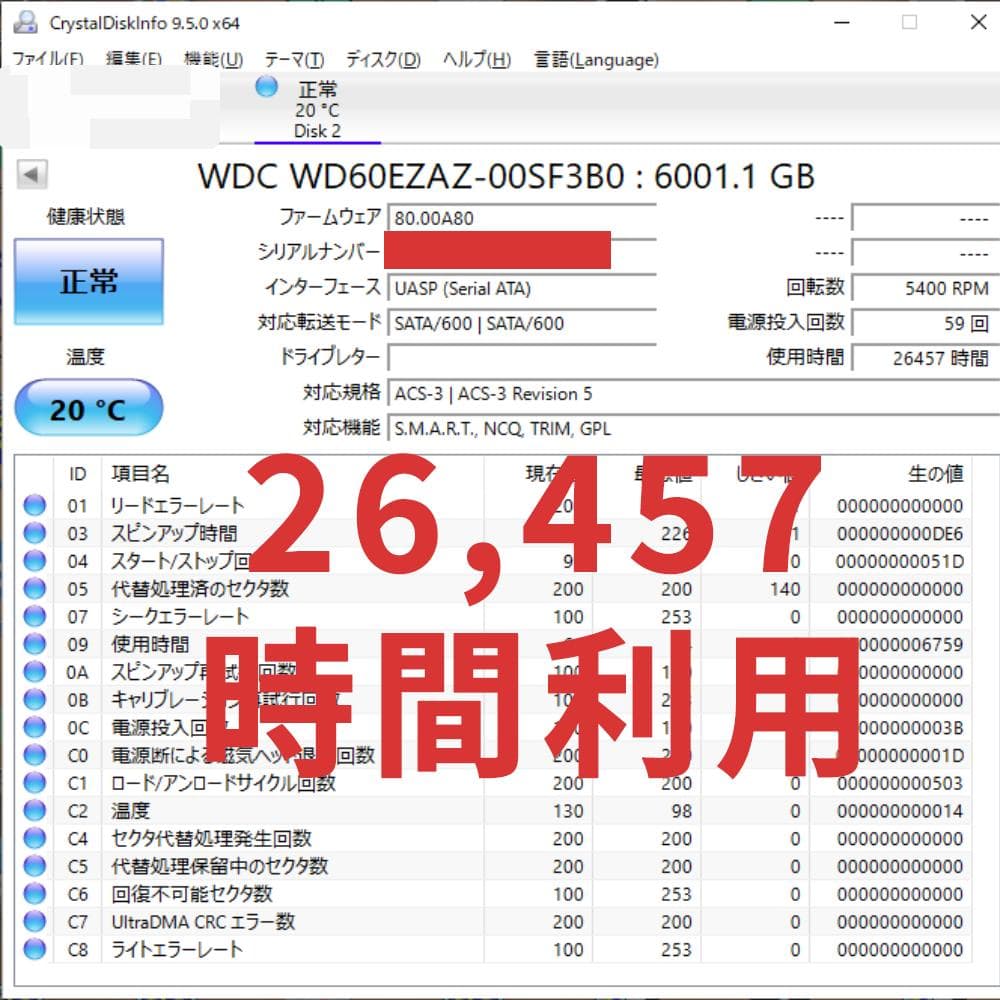Click the blue health dot above Disk 2
1000x1000 pixels.
pyautogui.click(x=266, y=88)
